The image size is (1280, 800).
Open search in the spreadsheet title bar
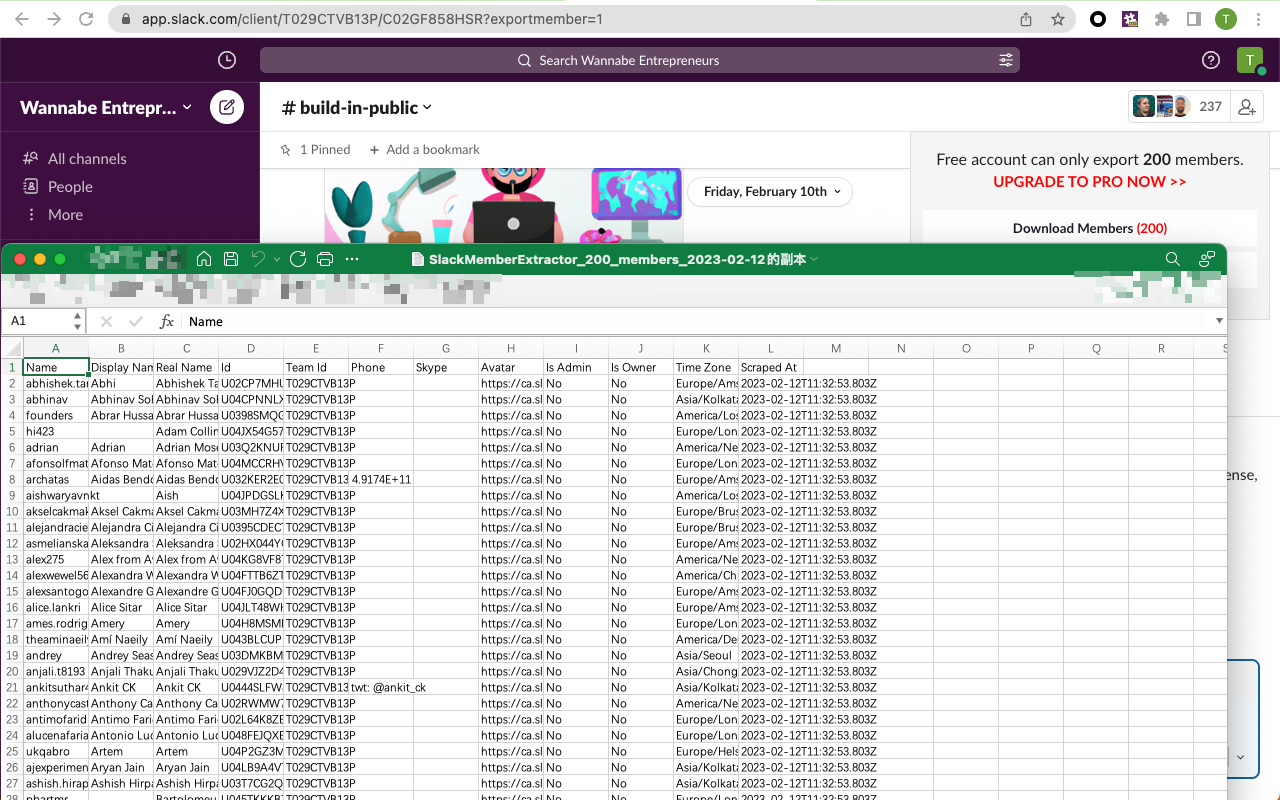coord(1172,258)
